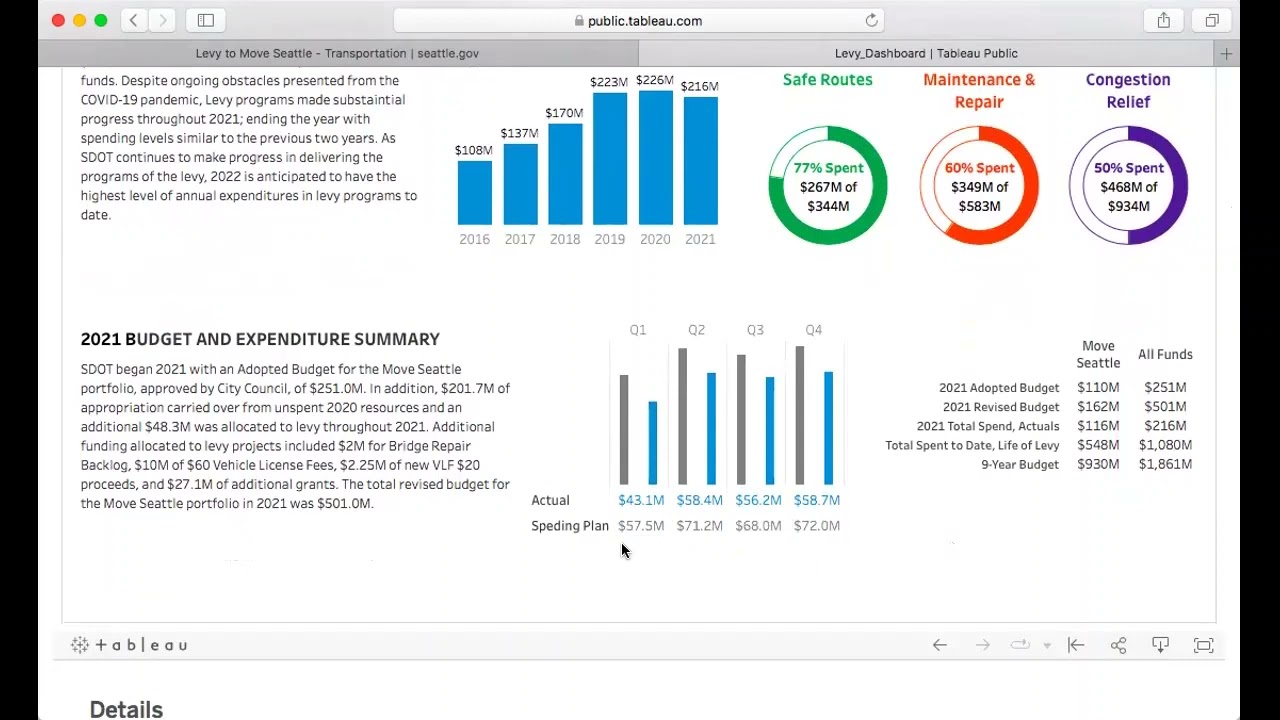Screen dimensions: 1280x720
Task: Click the Q1 spending plan $57.5M
Action: click(x=641, y=526)
